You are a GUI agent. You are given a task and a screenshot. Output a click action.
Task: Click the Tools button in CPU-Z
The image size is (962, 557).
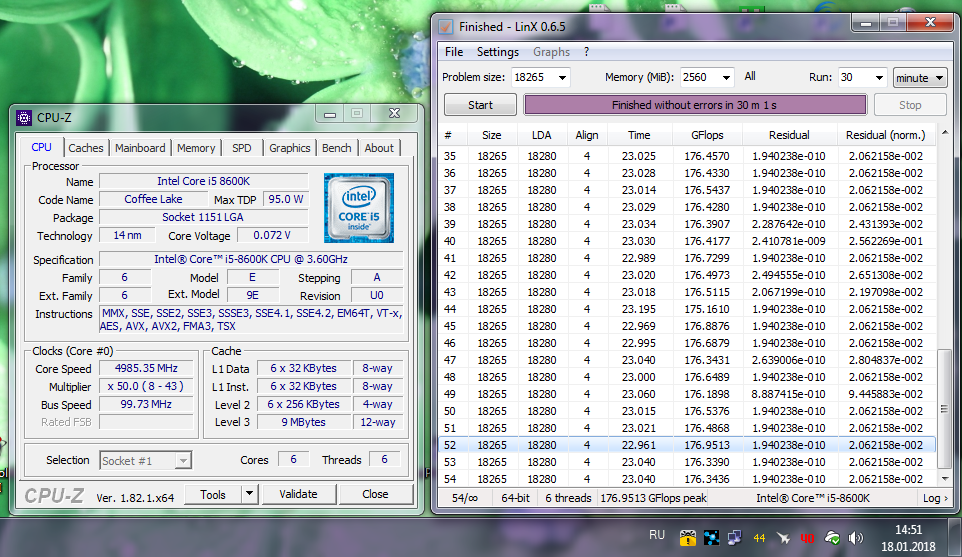[213, 494]
